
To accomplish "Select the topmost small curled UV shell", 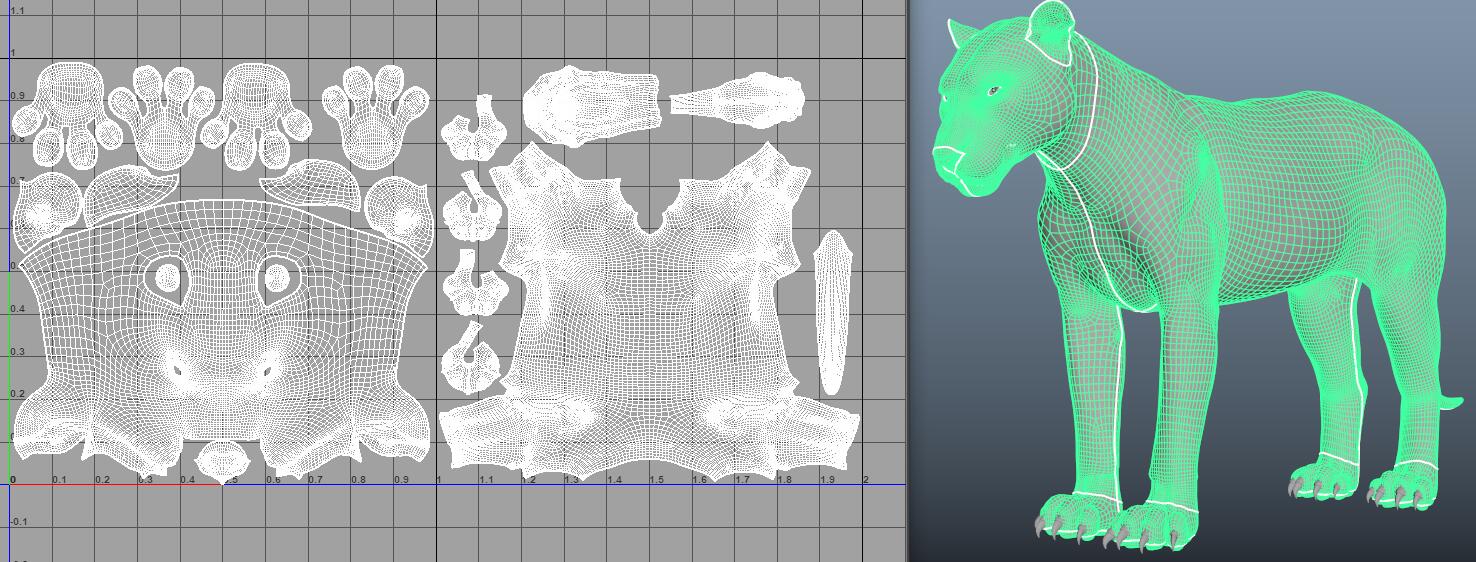I will pos(476,131).
